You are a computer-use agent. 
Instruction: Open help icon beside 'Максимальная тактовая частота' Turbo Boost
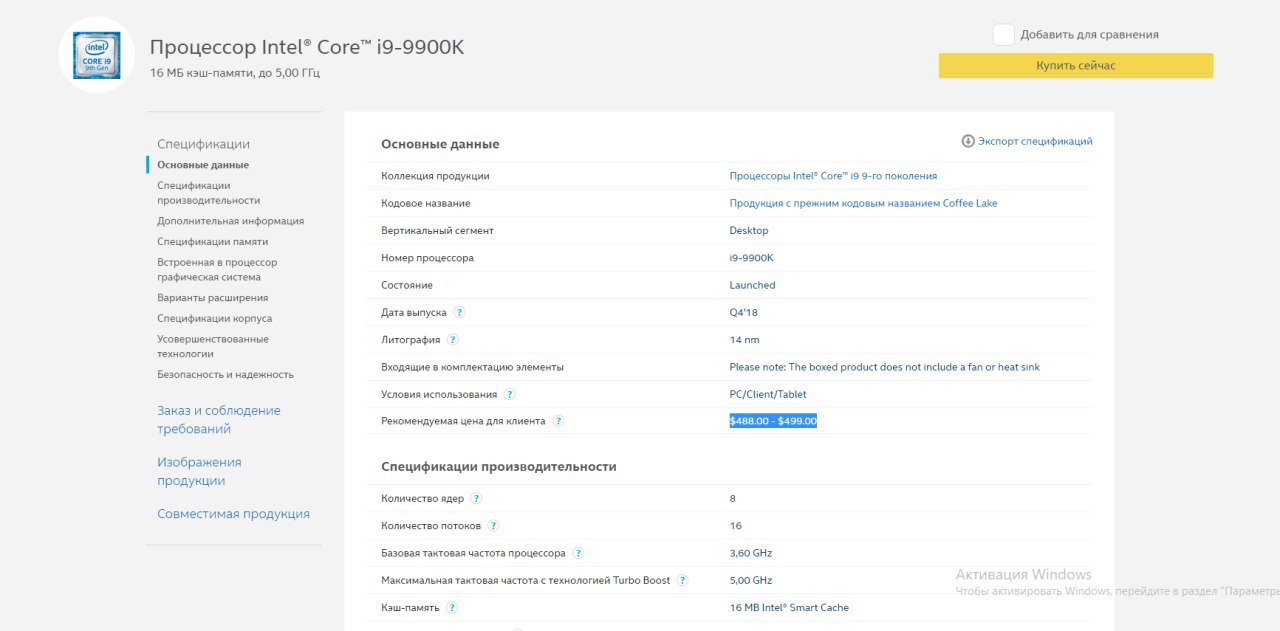click(x=683, y=580)
